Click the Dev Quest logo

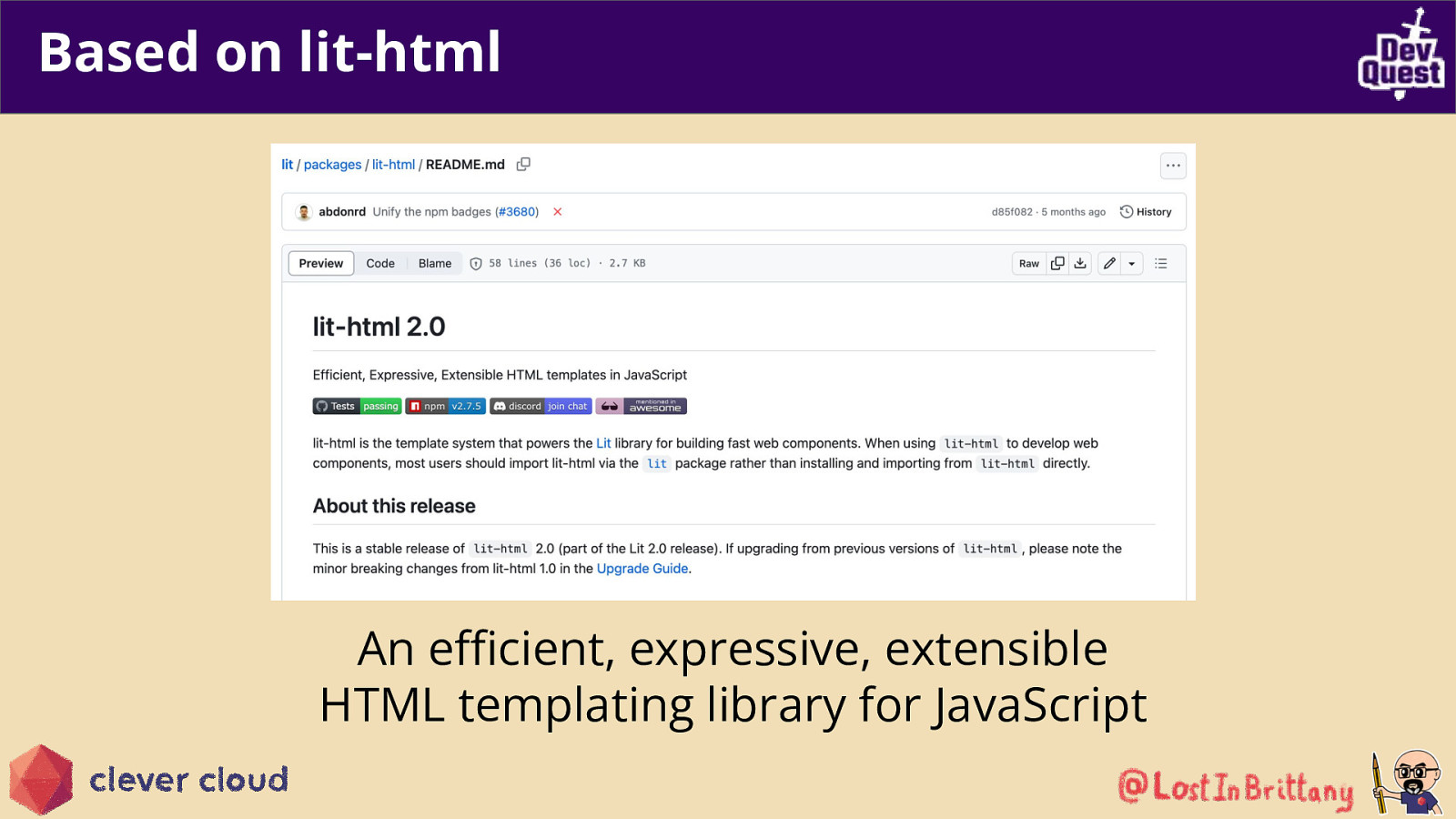coord(1401,54)
